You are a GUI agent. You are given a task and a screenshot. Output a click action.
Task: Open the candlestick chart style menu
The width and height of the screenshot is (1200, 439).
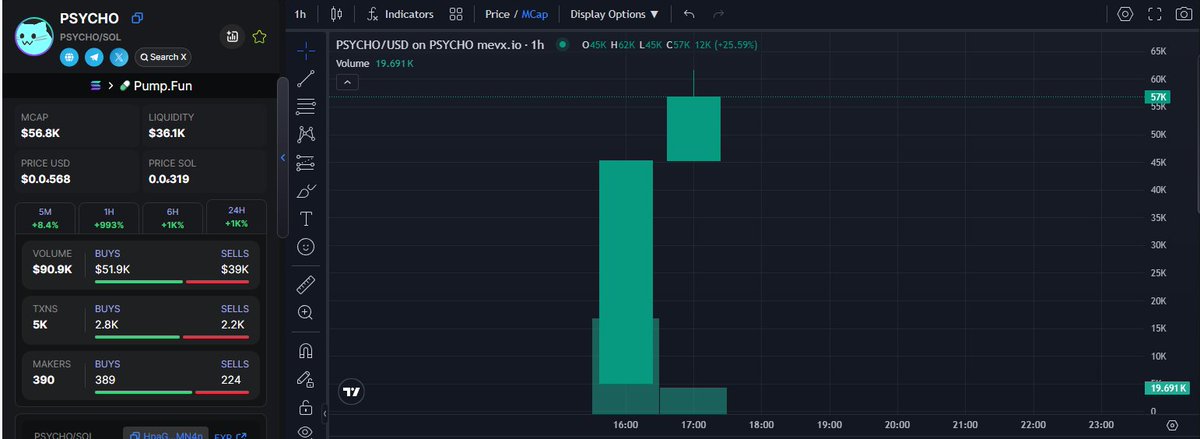[335, 14]
